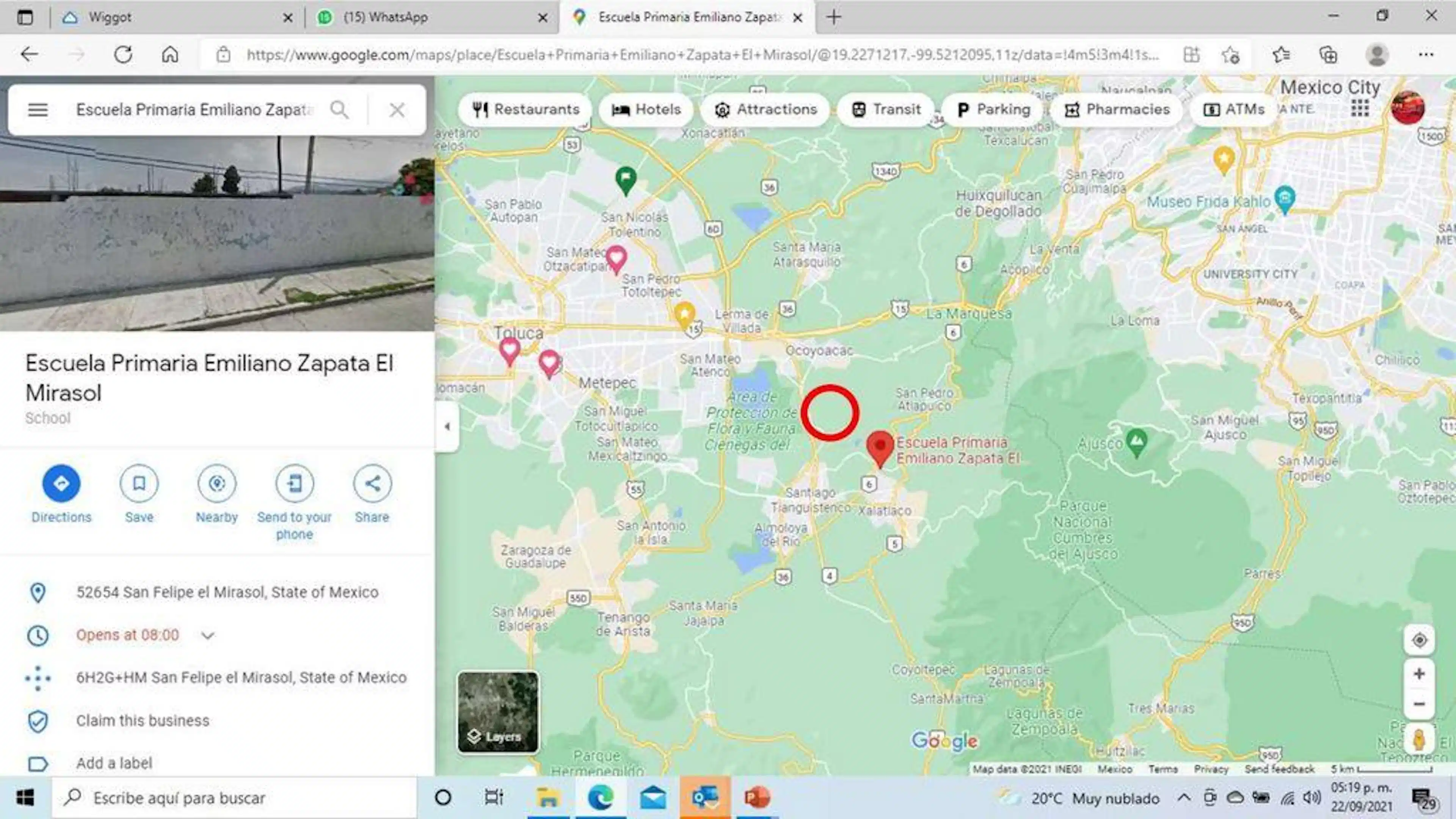Open the tab actions menu
Screen dimensions: 1456x819
pyautogui.click(x=25, y=17)
